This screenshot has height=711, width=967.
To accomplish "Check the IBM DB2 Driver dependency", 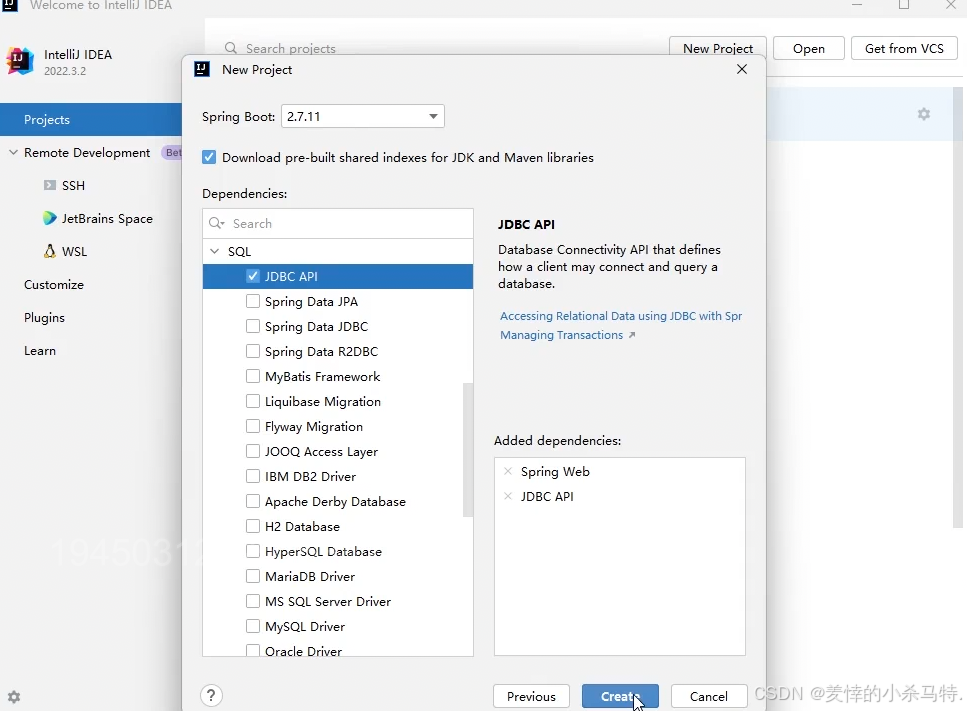I will (253, 476).
